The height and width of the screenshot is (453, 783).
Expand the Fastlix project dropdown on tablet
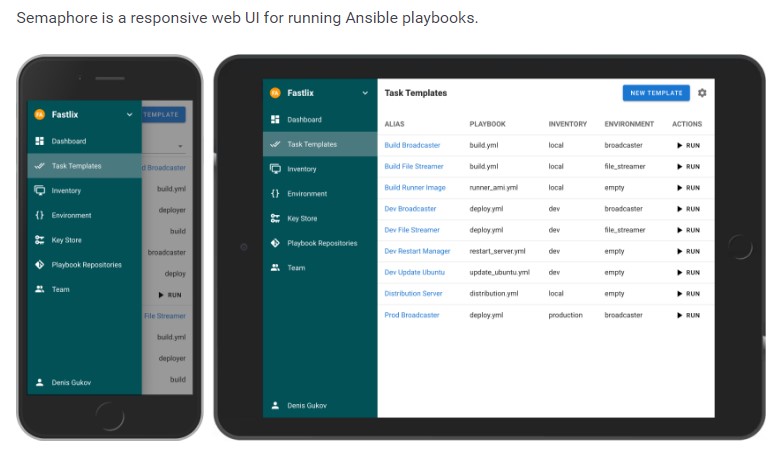pyautogui.click(x=365, y=93)
